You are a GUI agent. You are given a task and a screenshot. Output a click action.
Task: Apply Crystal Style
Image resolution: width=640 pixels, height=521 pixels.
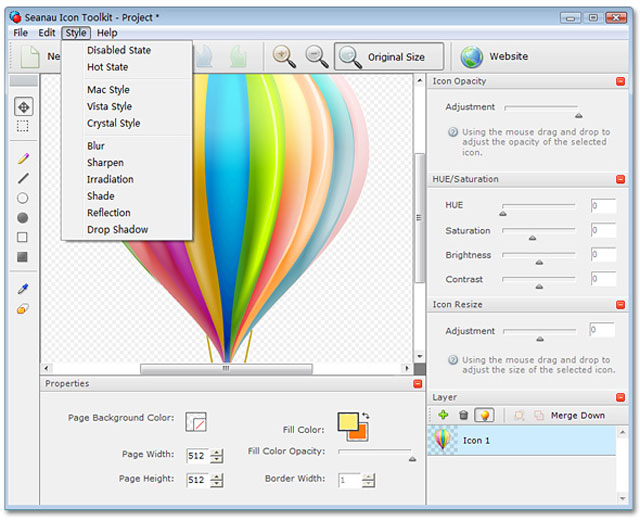(x=113, y=123)
